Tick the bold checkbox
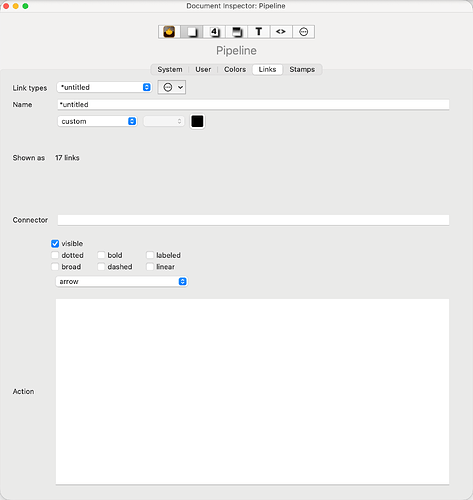The image size is (473, 500). (x=101, y=255)
